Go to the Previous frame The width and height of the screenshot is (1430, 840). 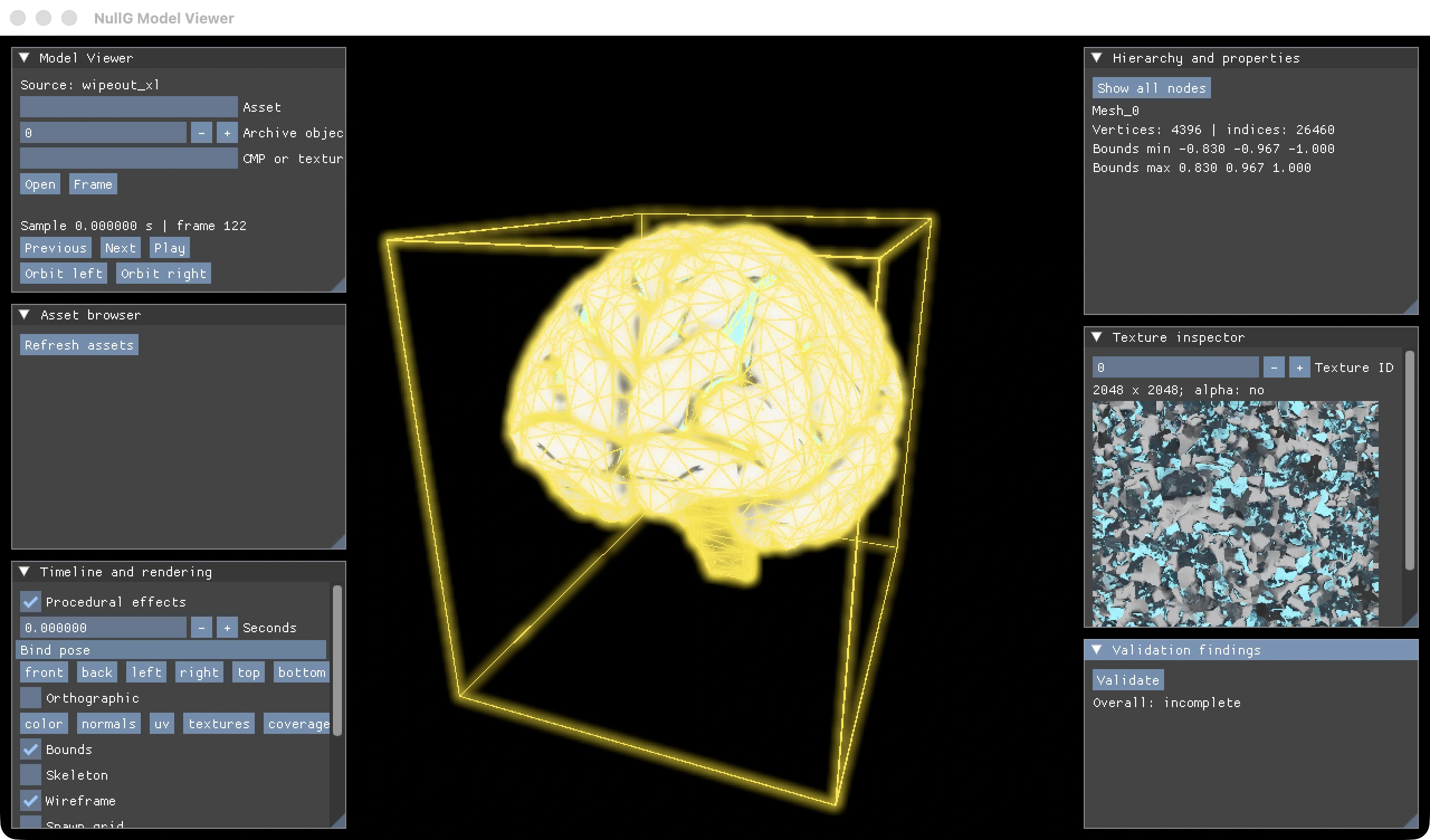pyautogui.click(x=56, y=248)
